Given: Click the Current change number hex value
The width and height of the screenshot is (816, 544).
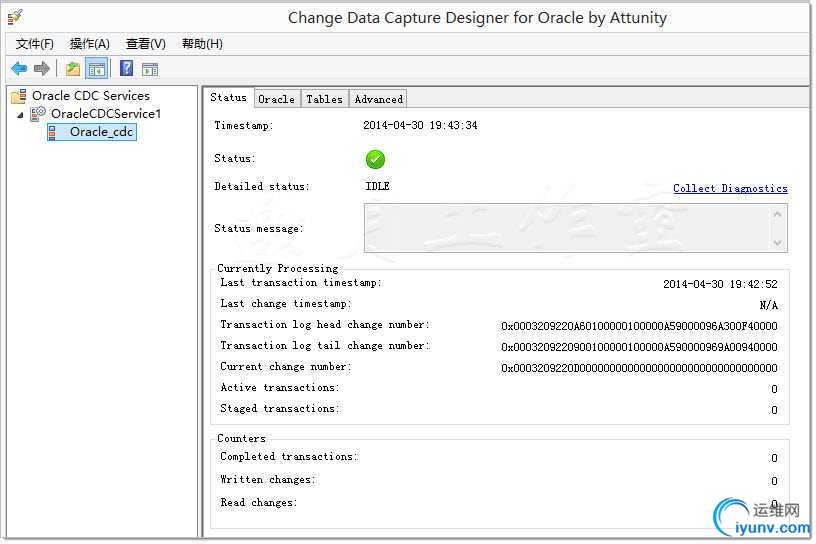Looking at the screenshot, I should tap(639, 368).
